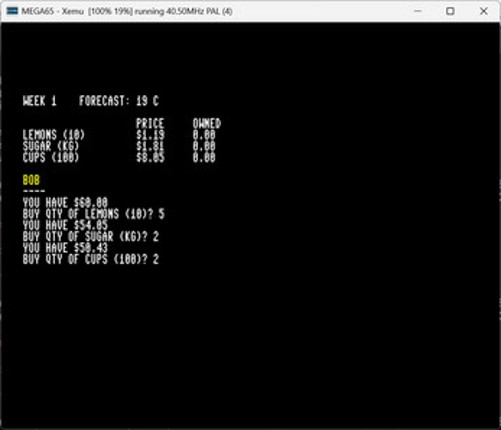Click the YOU HAVE $50.43 line
501x430 pixels.
pos(65,248)
